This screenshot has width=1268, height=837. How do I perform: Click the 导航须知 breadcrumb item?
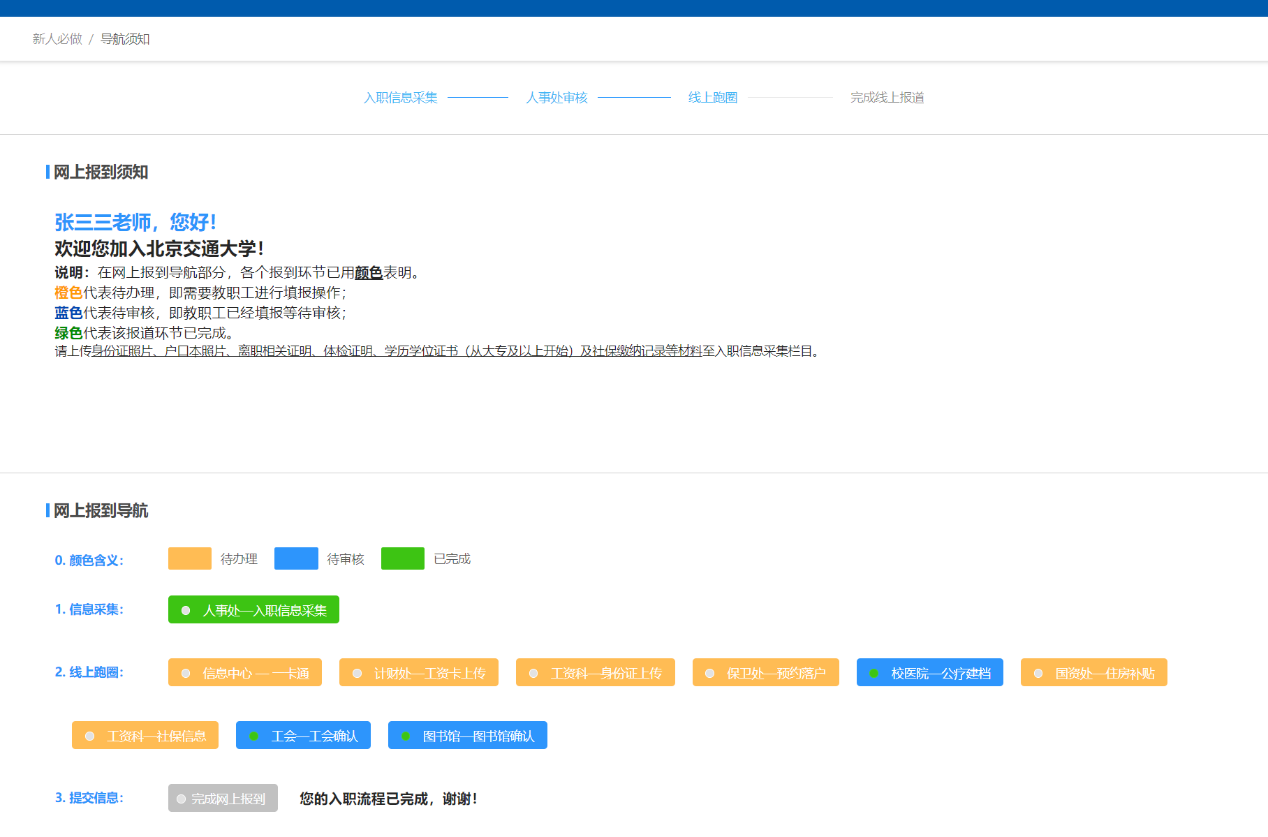[x=125, y=39]
